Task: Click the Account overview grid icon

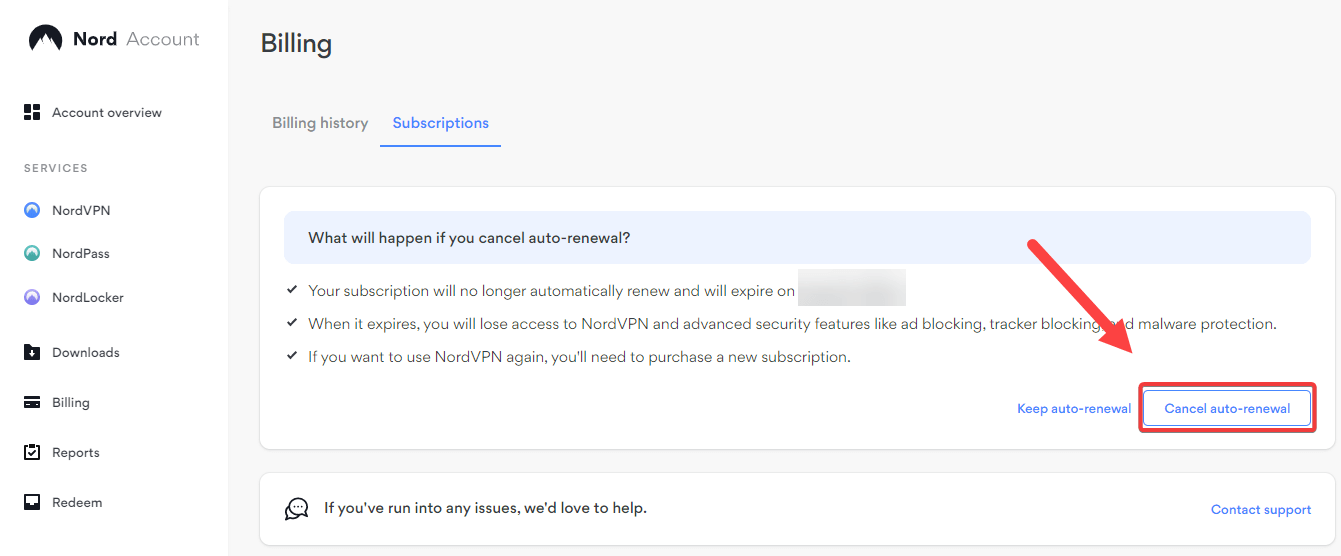Action: click(x=32, y=112)
